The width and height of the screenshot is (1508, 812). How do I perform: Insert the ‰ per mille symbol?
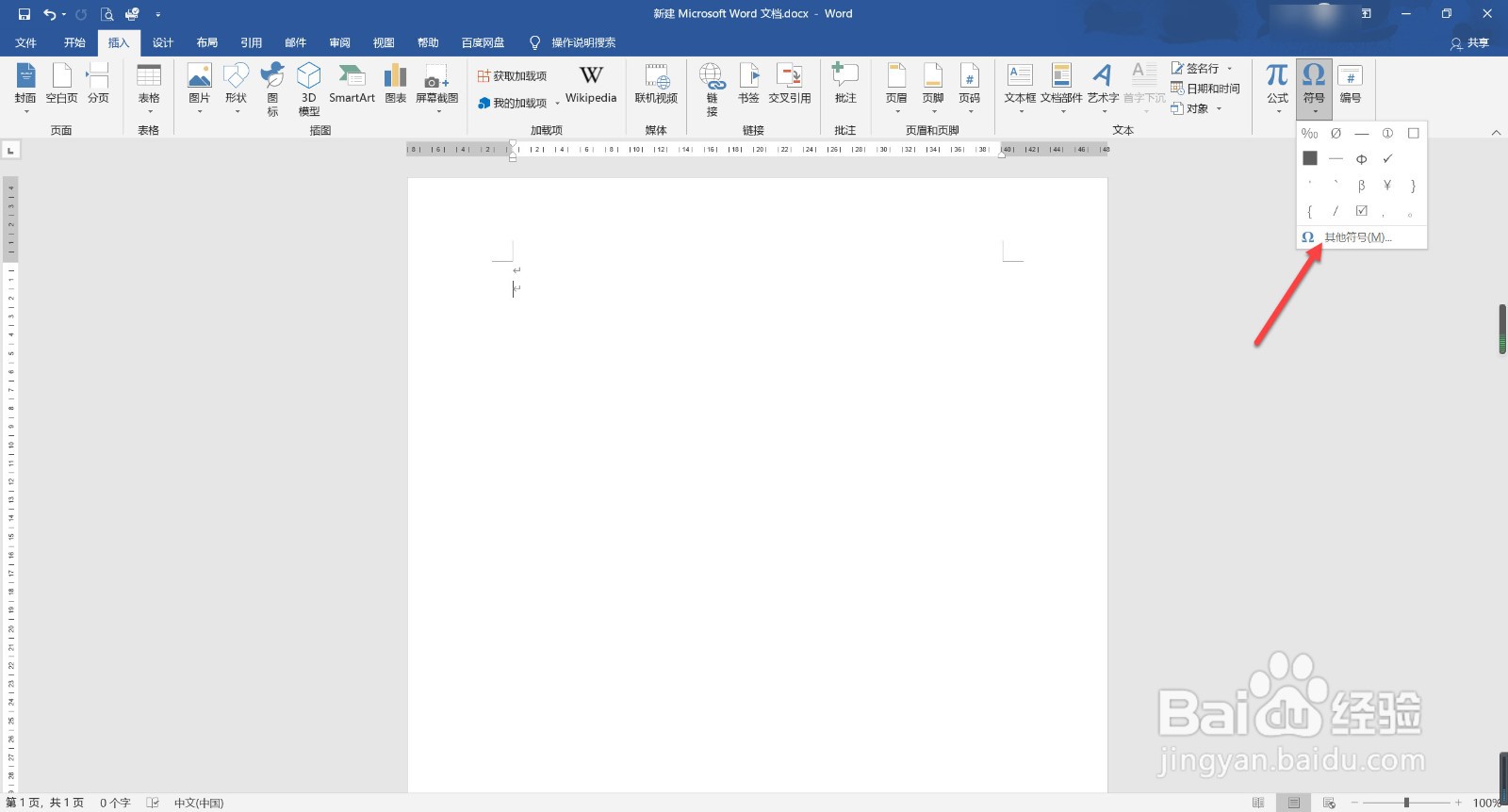[1310, 134]
